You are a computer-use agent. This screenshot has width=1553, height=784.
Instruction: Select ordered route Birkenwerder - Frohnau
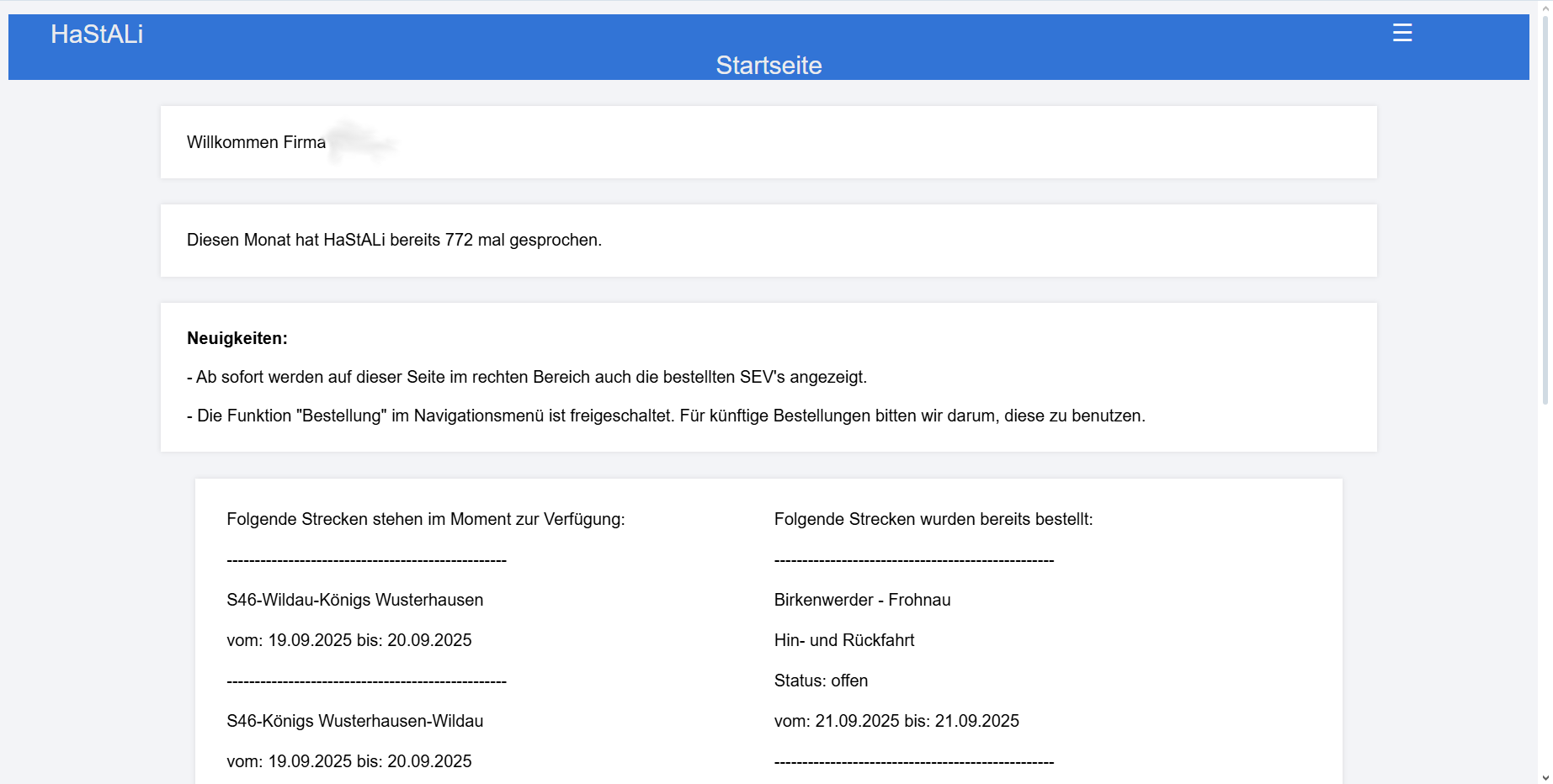(862, 600)
